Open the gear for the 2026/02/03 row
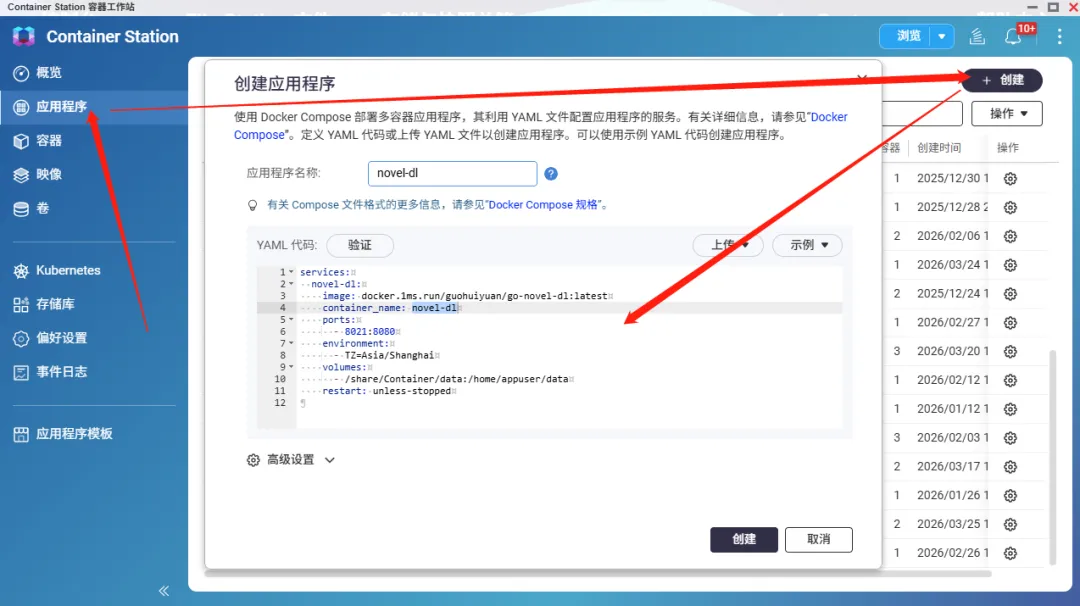 coord(1010,438)
